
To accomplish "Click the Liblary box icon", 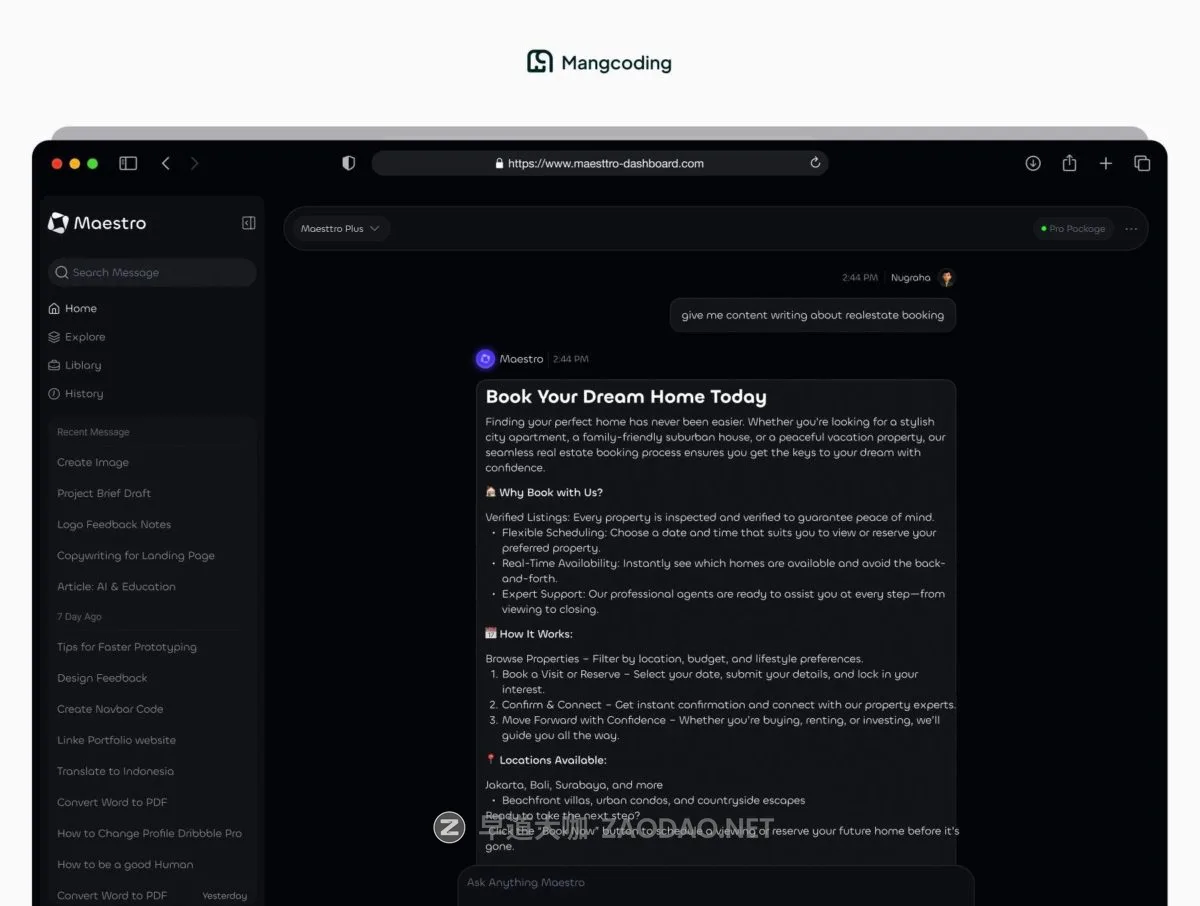I will [54, 365].
